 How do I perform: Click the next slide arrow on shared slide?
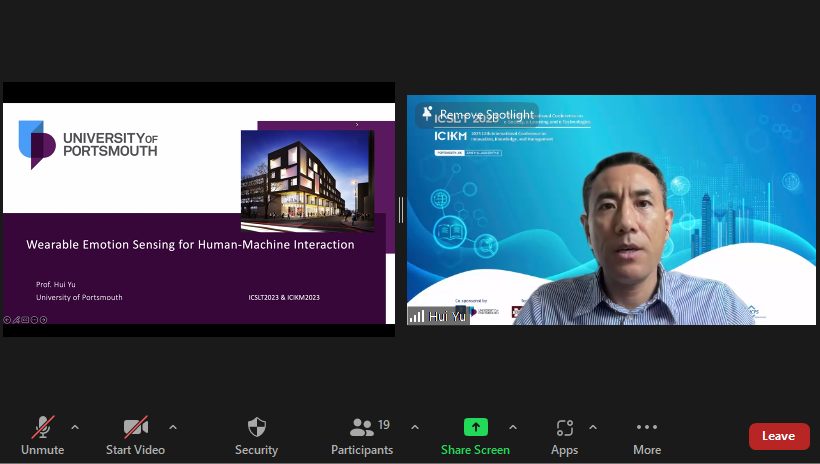point(43,320)
